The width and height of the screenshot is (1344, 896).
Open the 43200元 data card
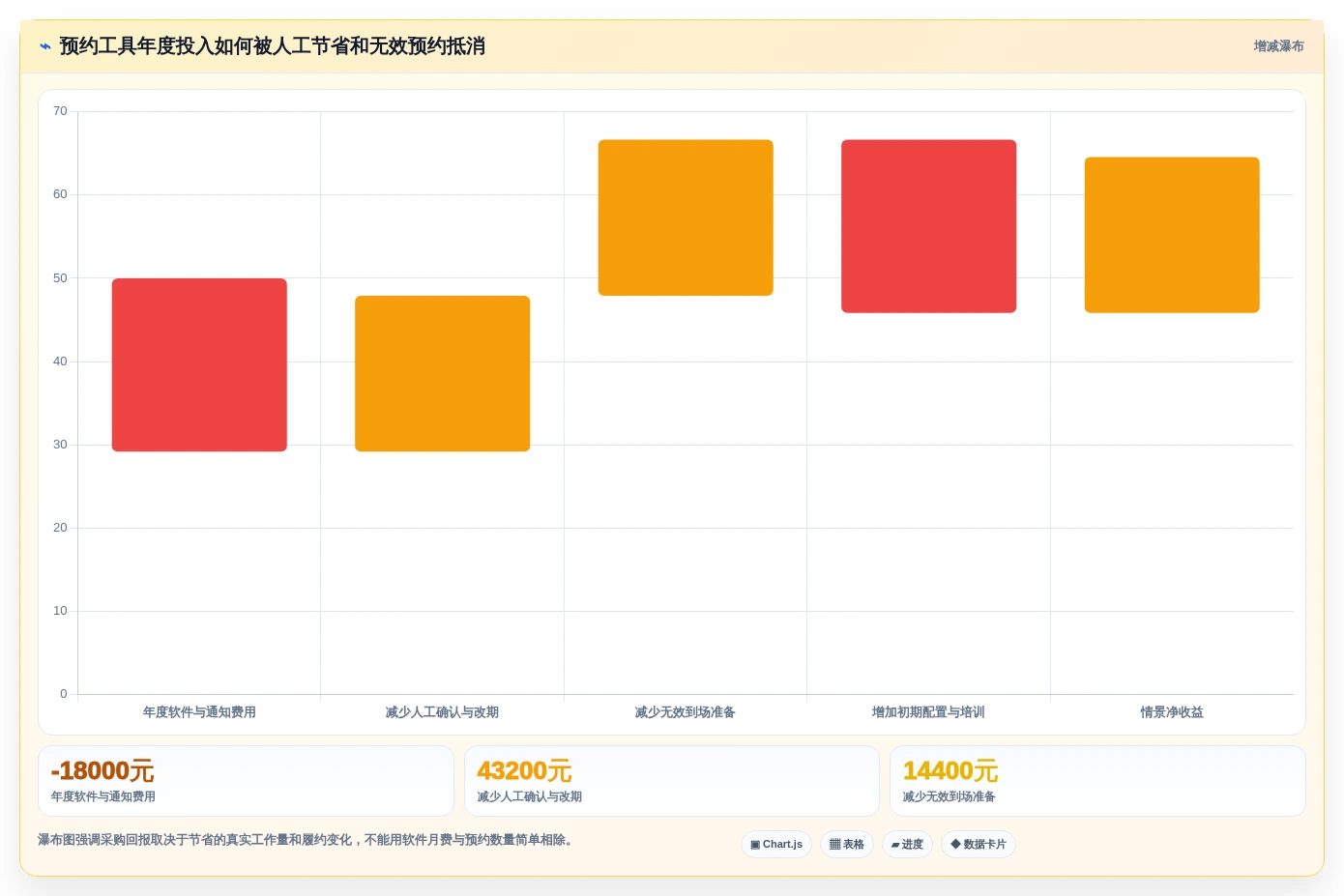(x=672, y=781)
